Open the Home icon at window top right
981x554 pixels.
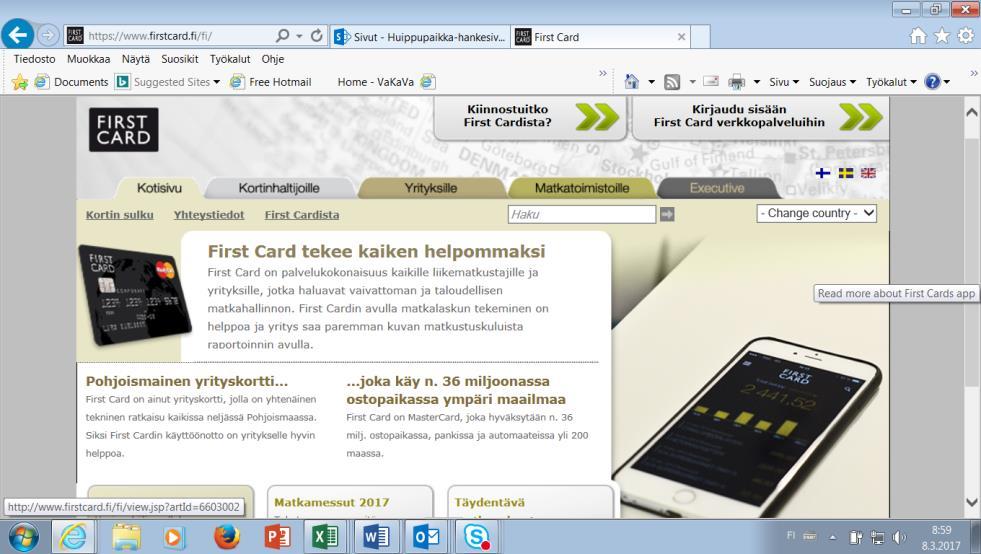[x=918, y=36]
